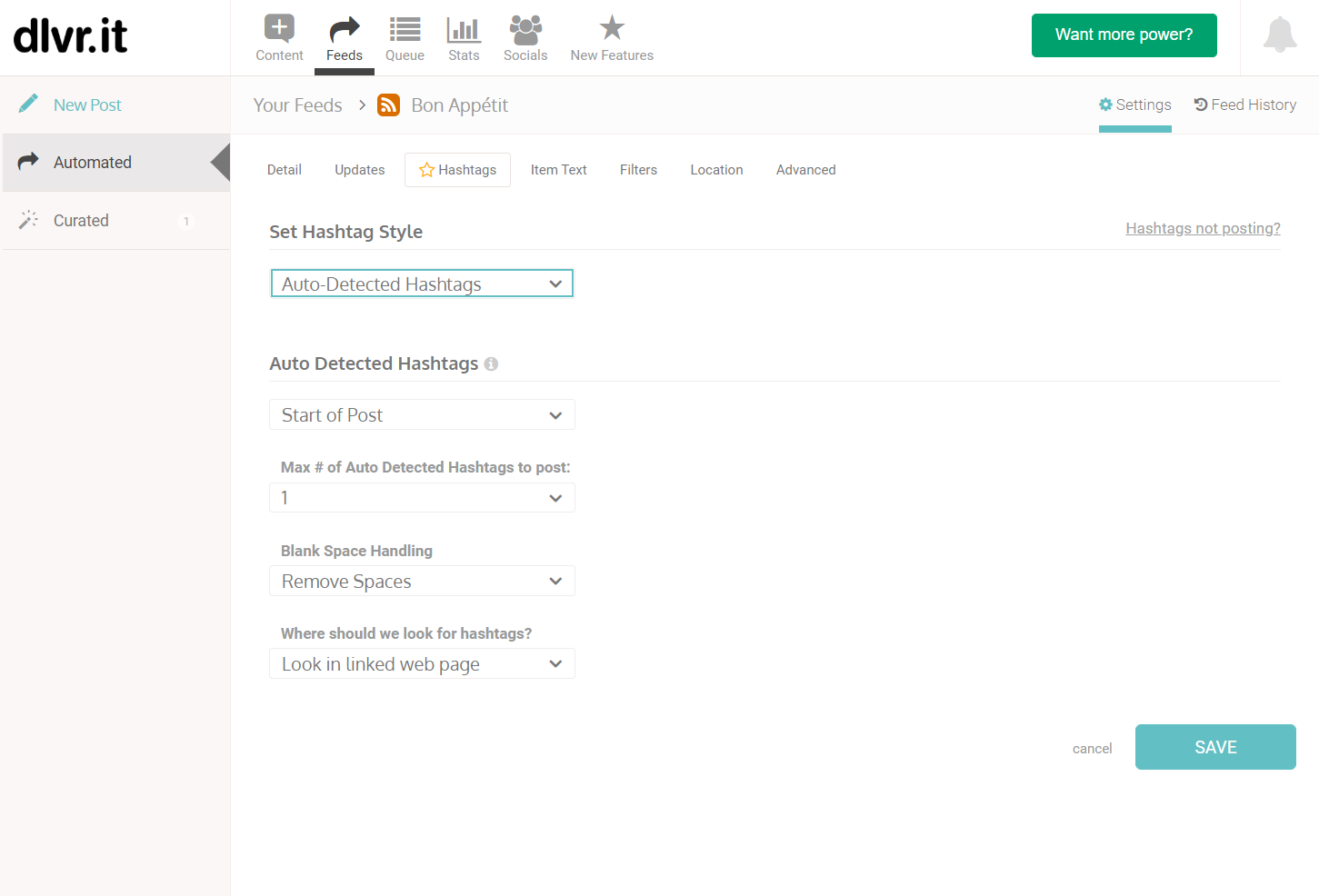Open the Blank Space Handling dropdown
Screen dimensions: 1319x896
422,581
